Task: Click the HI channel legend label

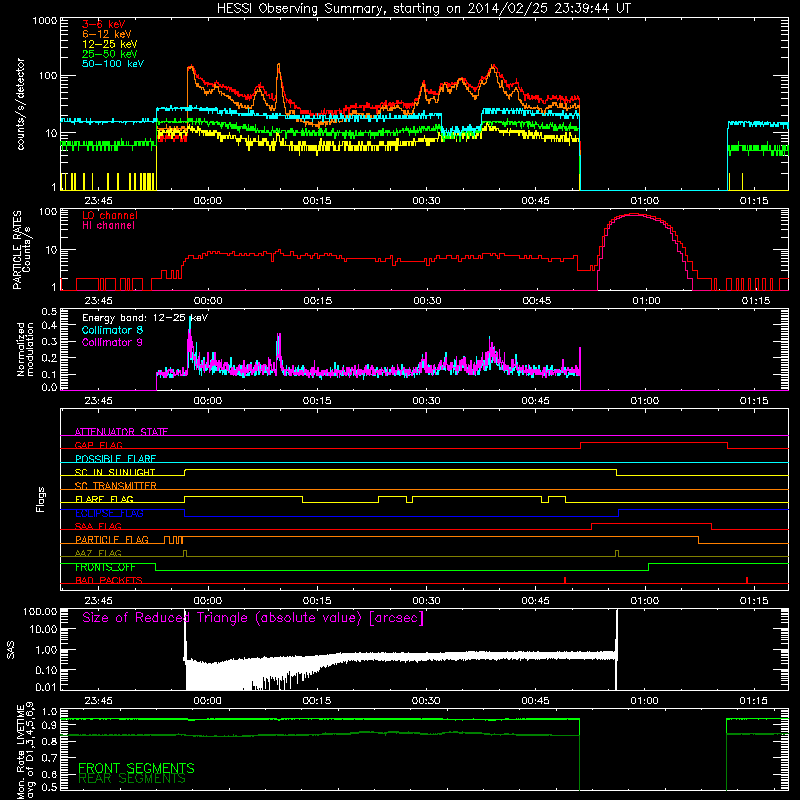Action: [x=108, y=226]
